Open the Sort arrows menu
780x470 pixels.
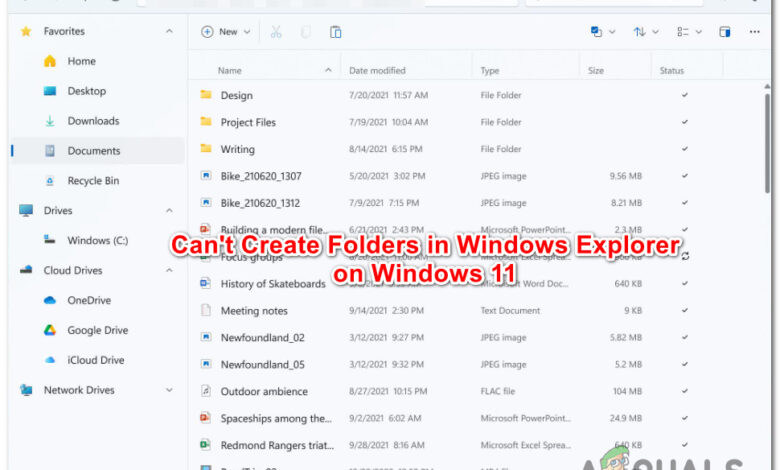click(639, 32)
